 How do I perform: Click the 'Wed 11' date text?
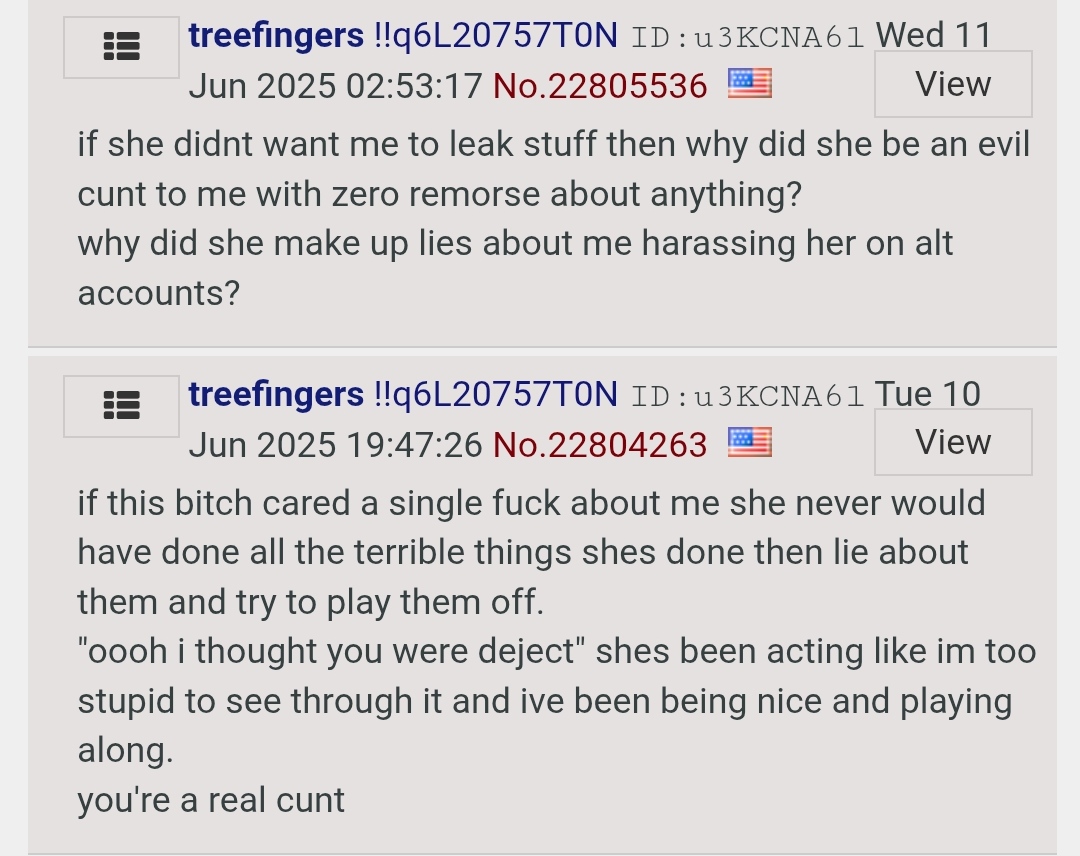(932, 36)
